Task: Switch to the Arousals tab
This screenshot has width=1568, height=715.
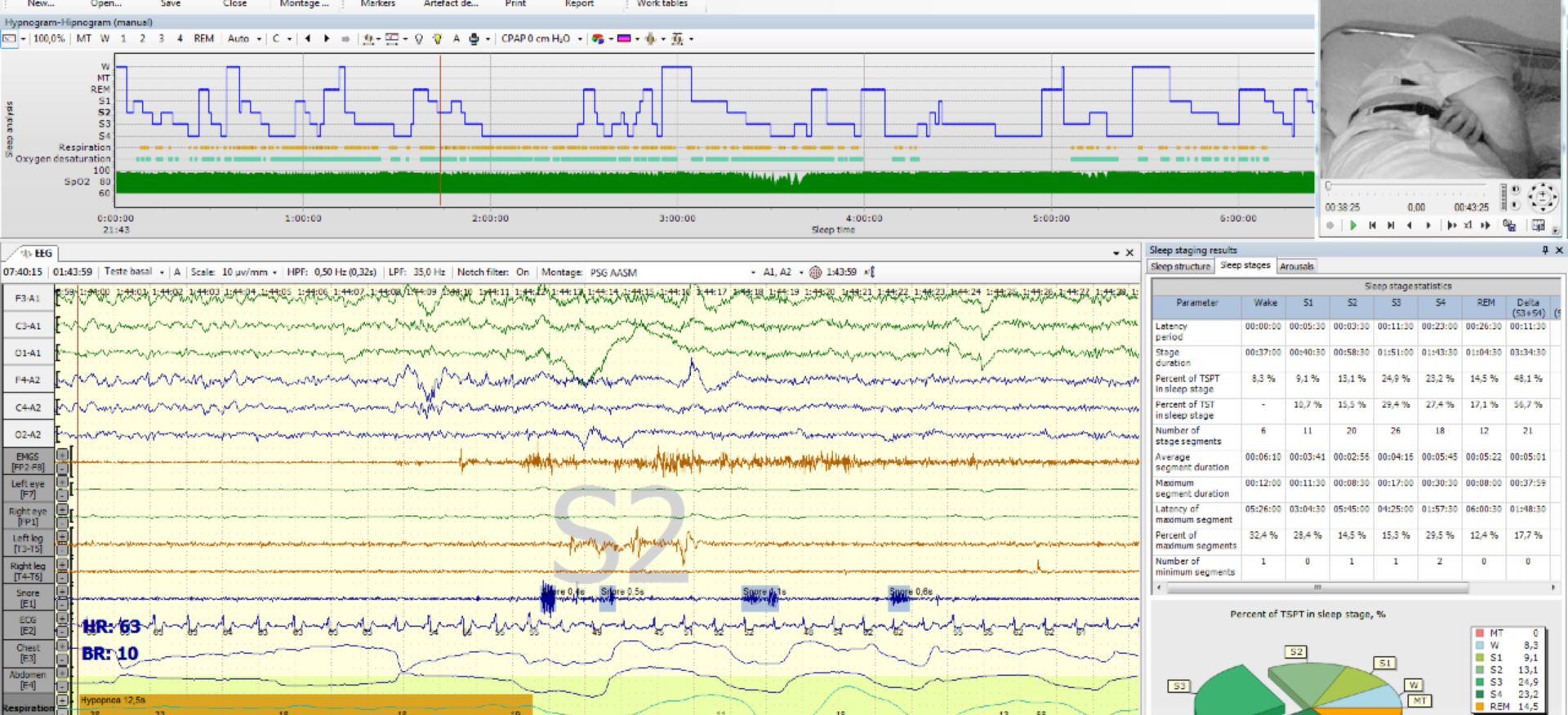Action: (1296, 266)
